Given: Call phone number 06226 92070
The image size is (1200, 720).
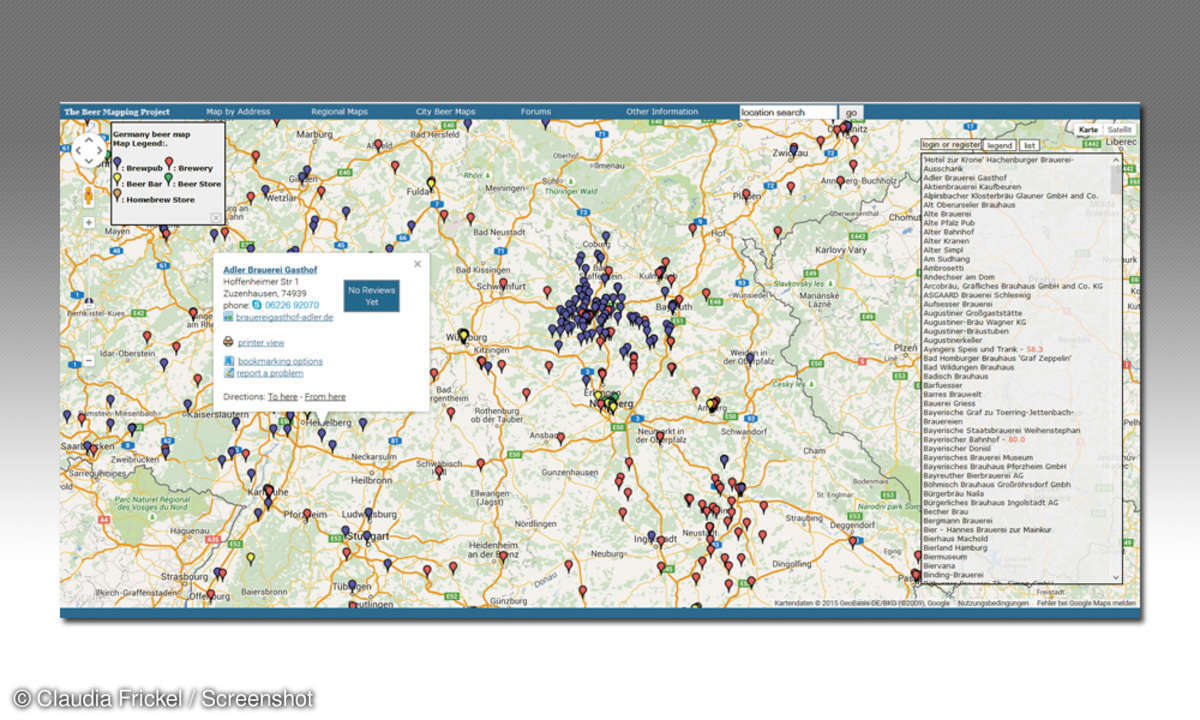Looking at the screenshot, I should [x=290, y=305].
